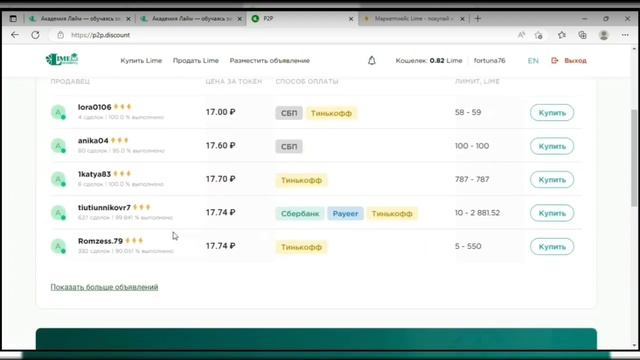
Task: Open the browser settings three-dots menu
Action: [x=625, y=35]
